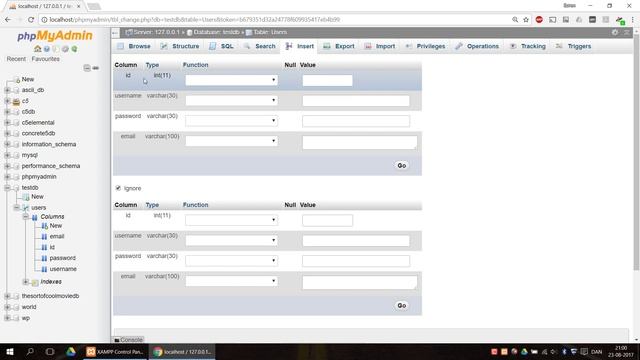Open the Favourites tables link
640x360 pixels.
coord(45,59)
